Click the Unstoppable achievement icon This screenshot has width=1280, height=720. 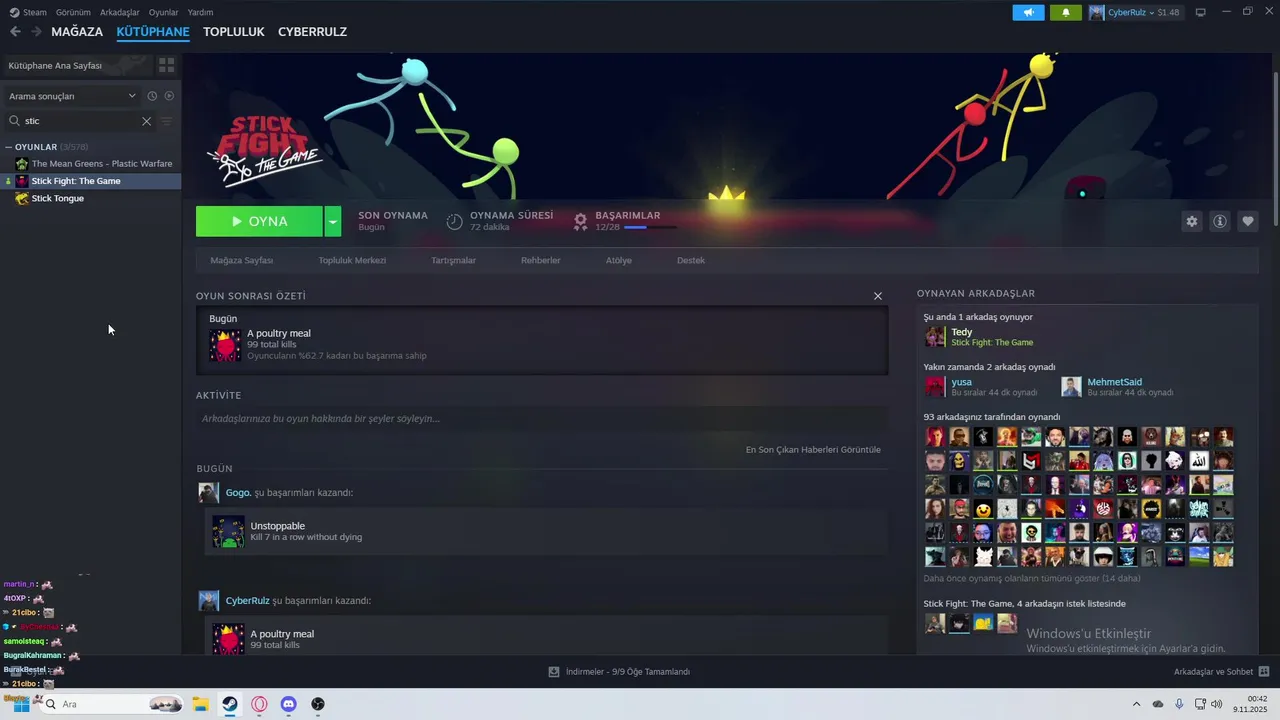point(228,532)
